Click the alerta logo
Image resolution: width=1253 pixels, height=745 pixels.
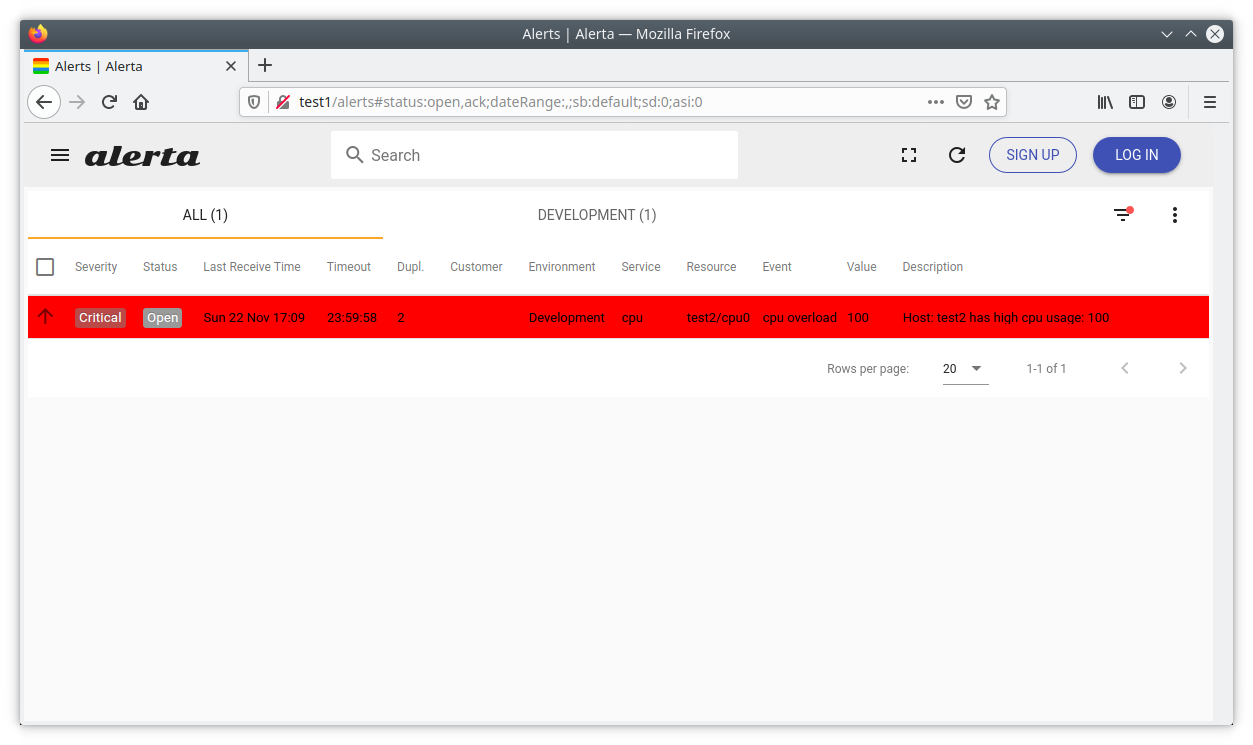tap(142, 155)
